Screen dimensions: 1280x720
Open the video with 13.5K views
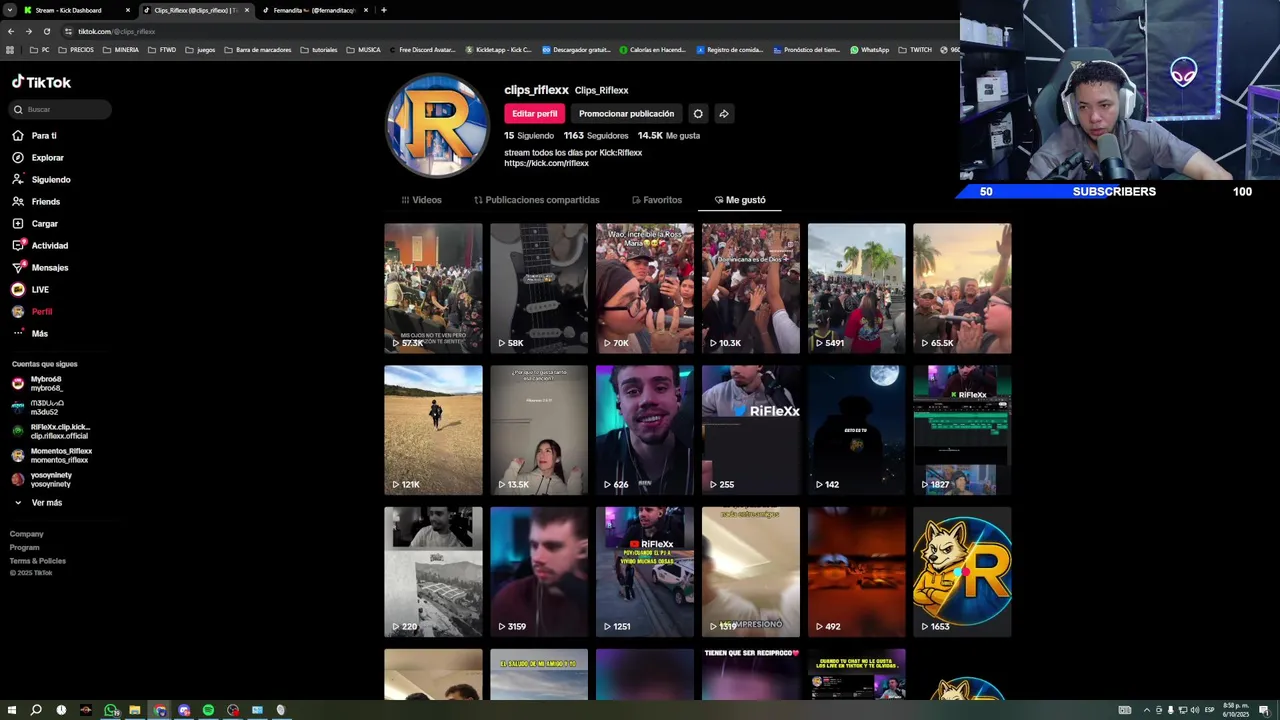coord(539,430)
